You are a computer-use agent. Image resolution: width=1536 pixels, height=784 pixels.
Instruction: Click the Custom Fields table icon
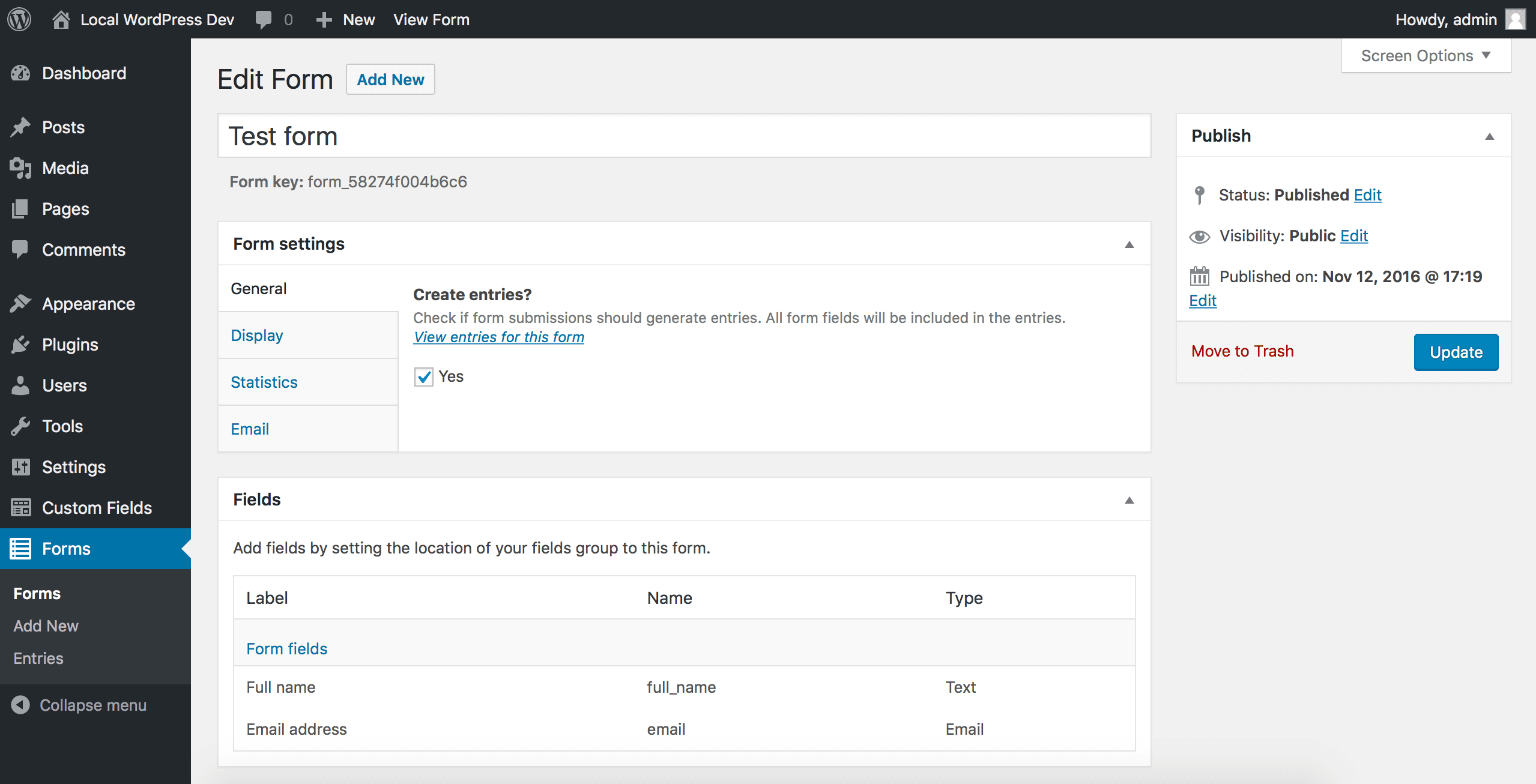click(x=20, y=508)
